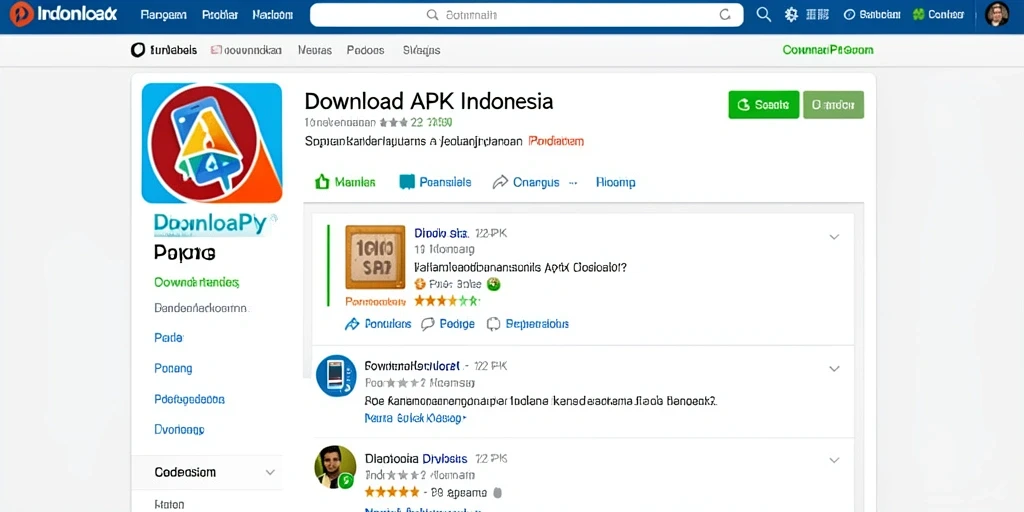Click the user photo avatar in third review
Viewport: 1024px width, 512px height.
[x=335, y=468]
